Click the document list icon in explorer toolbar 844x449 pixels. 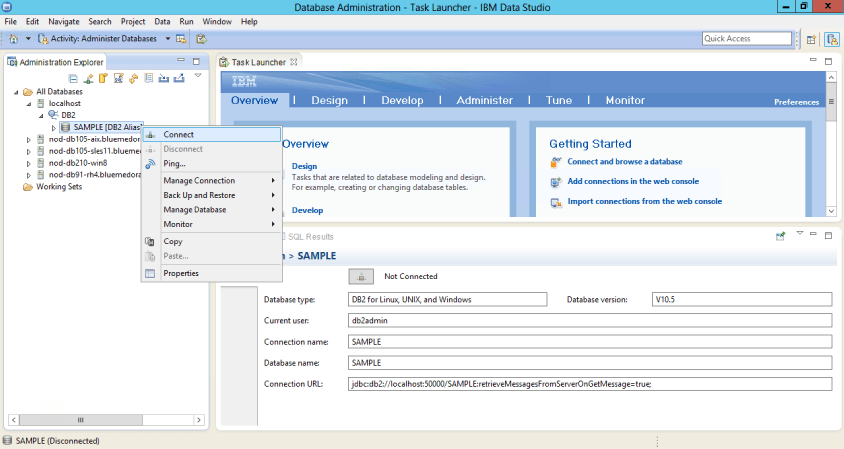pos(149,79)
